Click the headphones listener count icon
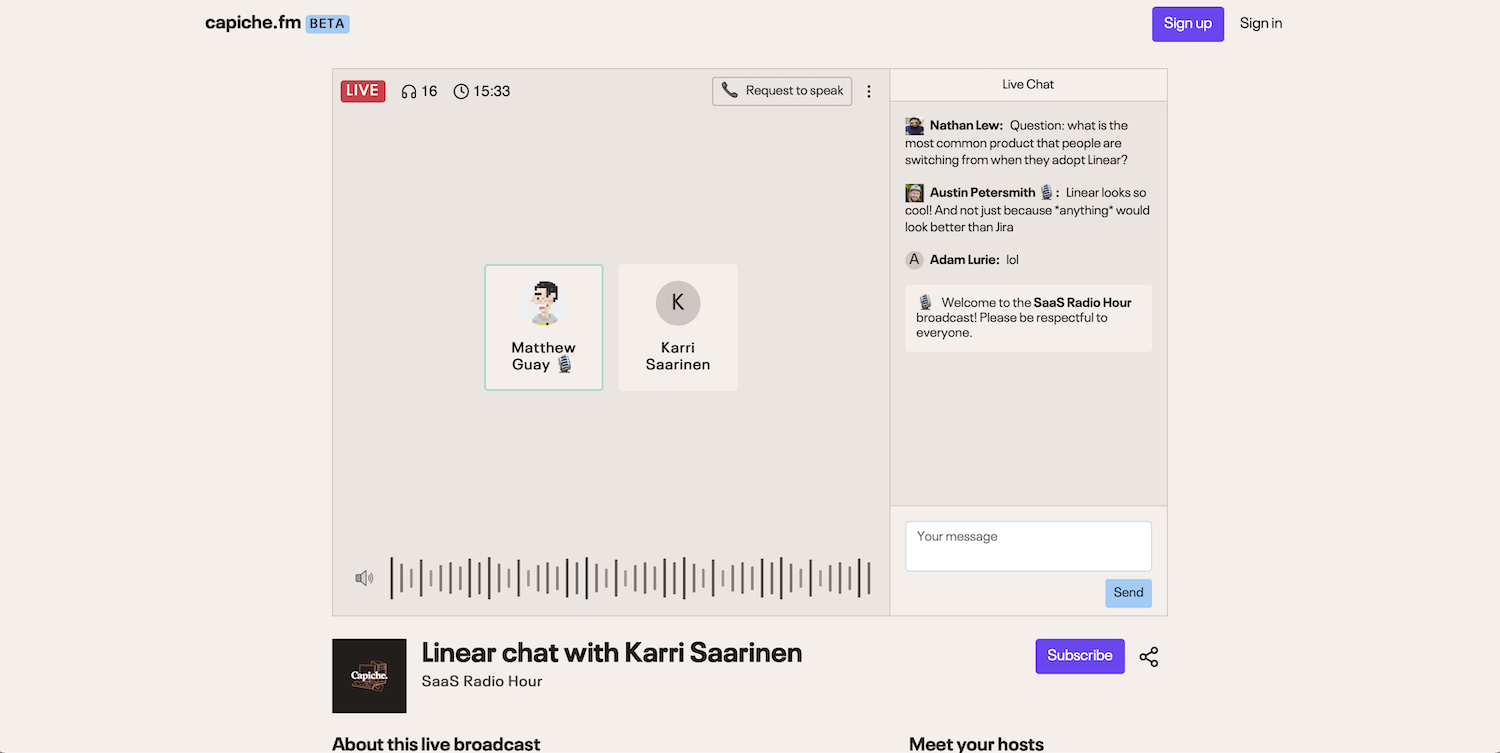The height and width of the screenshot is (753, 1500). pos(408,91)
